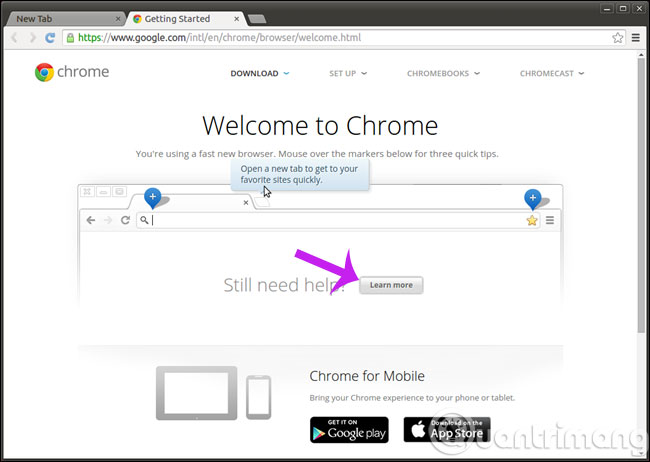Bookmark this page with the star icon
The image size is (650, 462).
(618, 38)
